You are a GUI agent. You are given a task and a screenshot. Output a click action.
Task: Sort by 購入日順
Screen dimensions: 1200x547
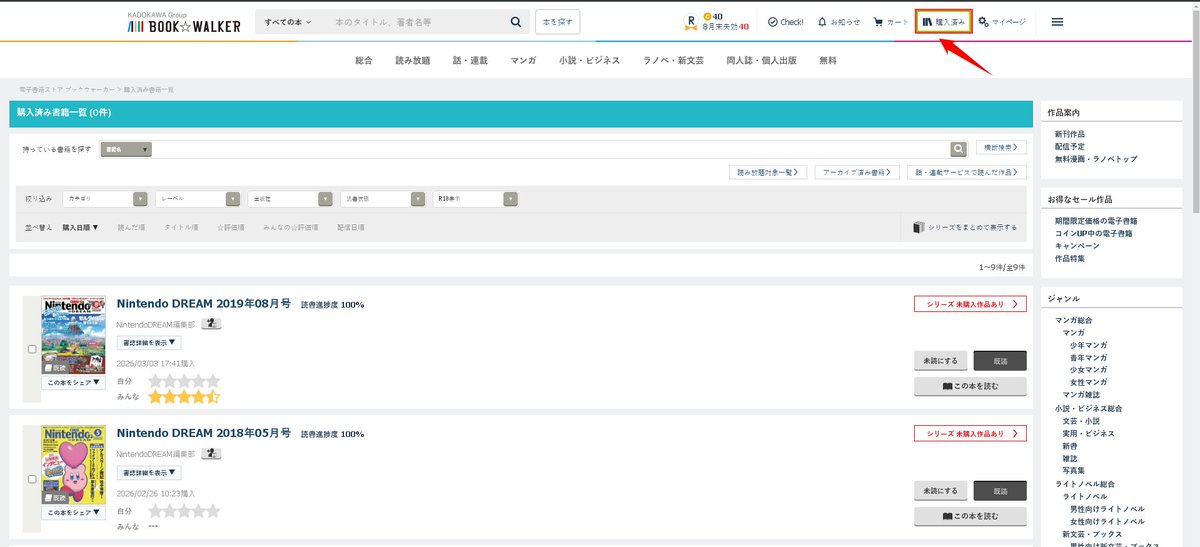[80, 227]
